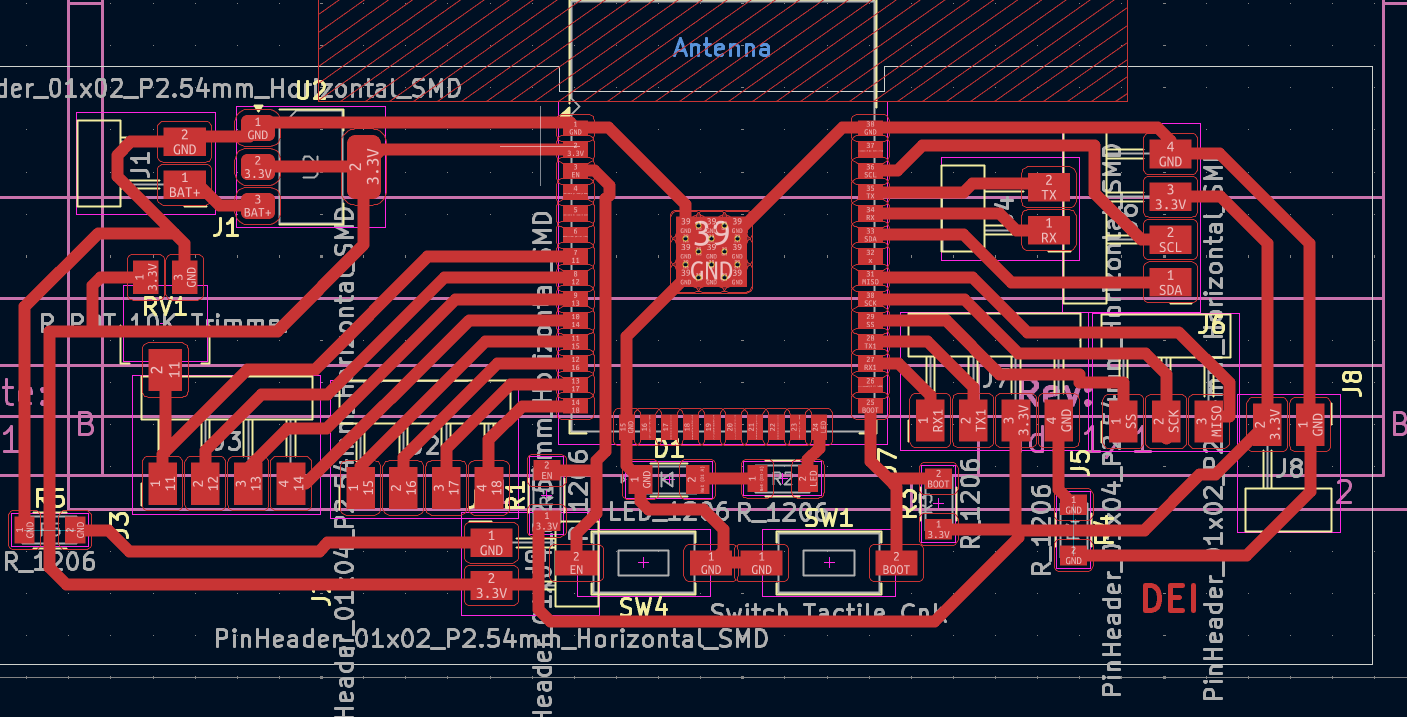Select header pad 4 net 14

pyautogui.click(x=291, y=484)
